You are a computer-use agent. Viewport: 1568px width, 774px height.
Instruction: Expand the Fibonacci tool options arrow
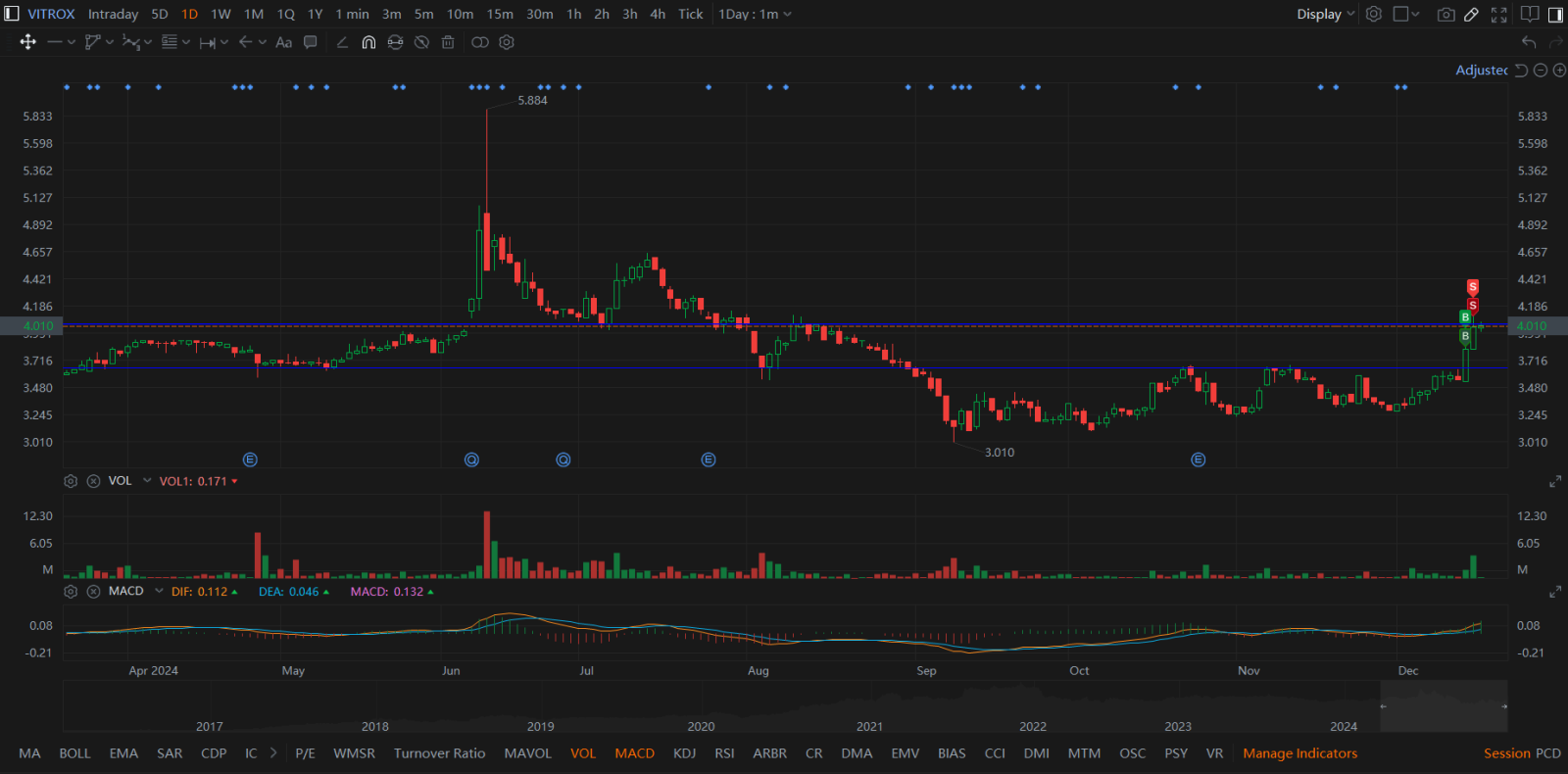186,42
